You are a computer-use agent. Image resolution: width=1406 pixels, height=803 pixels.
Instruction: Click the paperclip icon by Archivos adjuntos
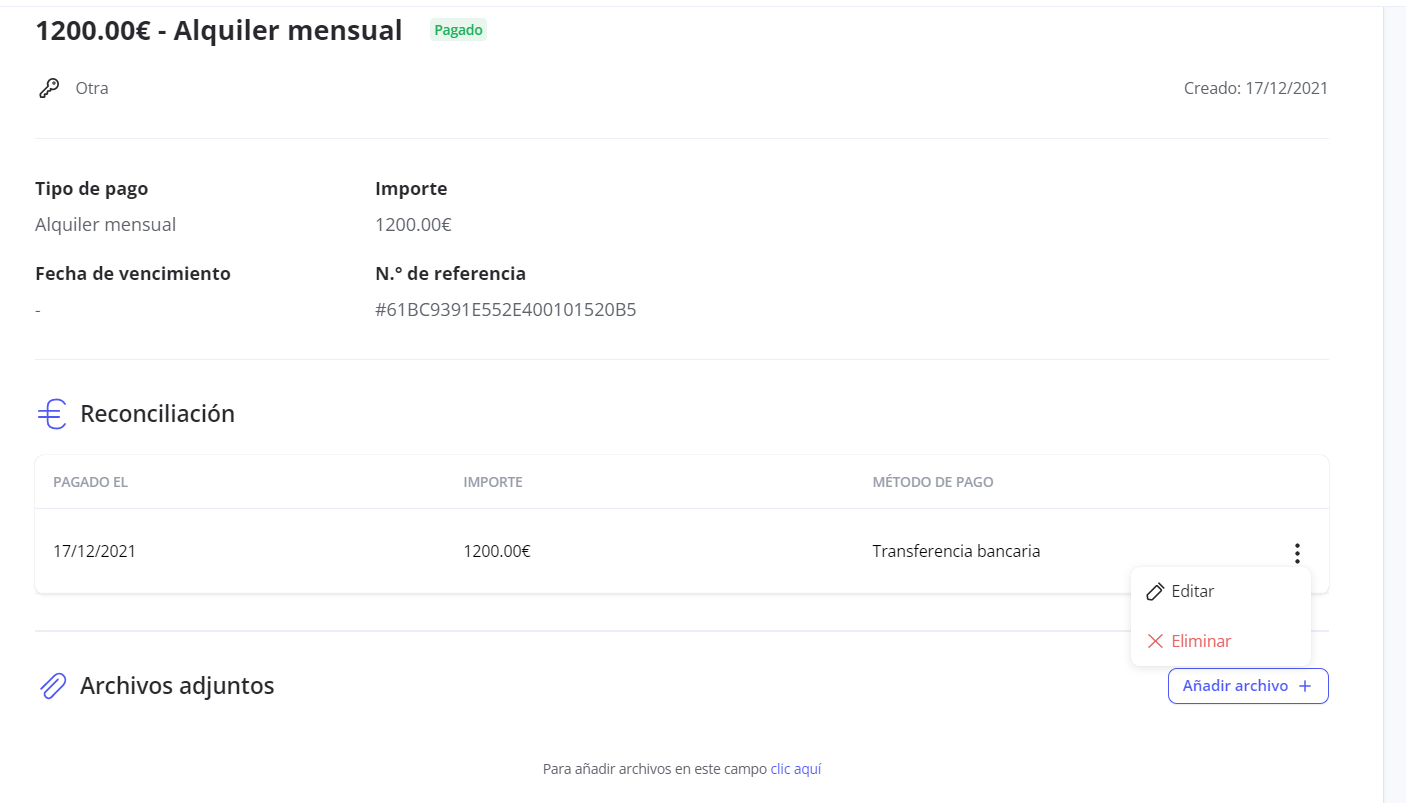pyautogui.click(x=52, y=686)
